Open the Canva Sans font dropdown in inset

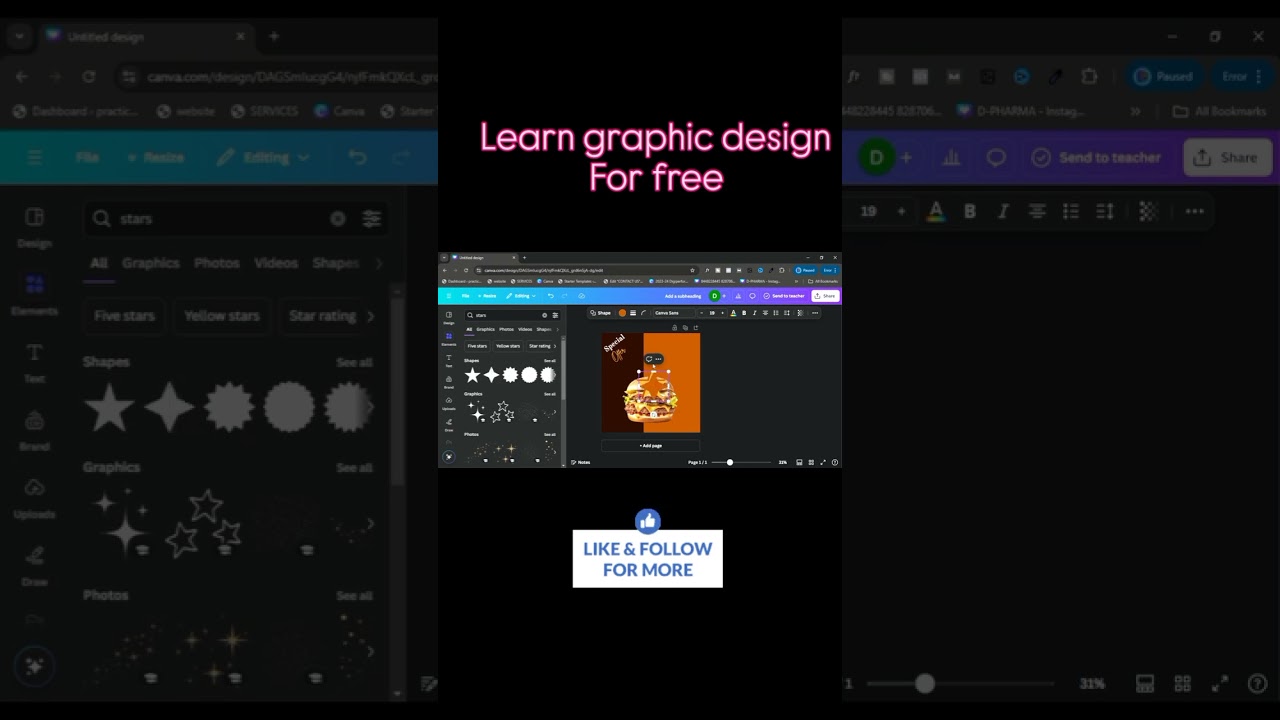676,313
